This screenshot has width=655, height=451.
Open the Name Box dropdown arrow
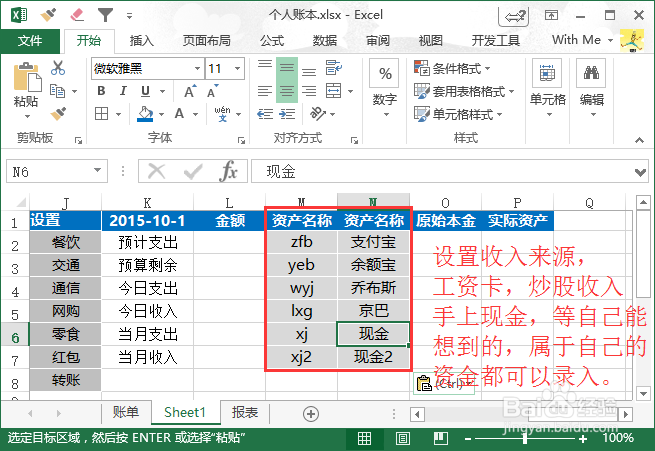[97, 170]
